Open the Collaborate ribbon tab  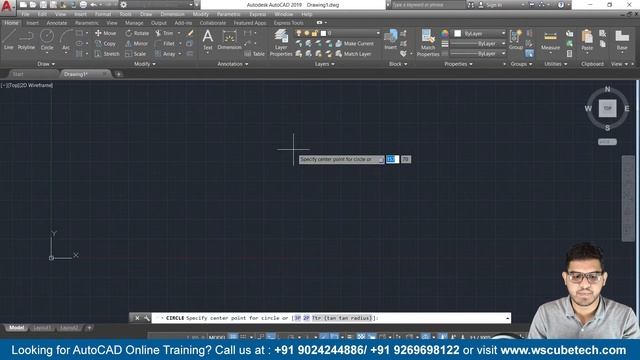pyautogui.click(x=213, y=23)
